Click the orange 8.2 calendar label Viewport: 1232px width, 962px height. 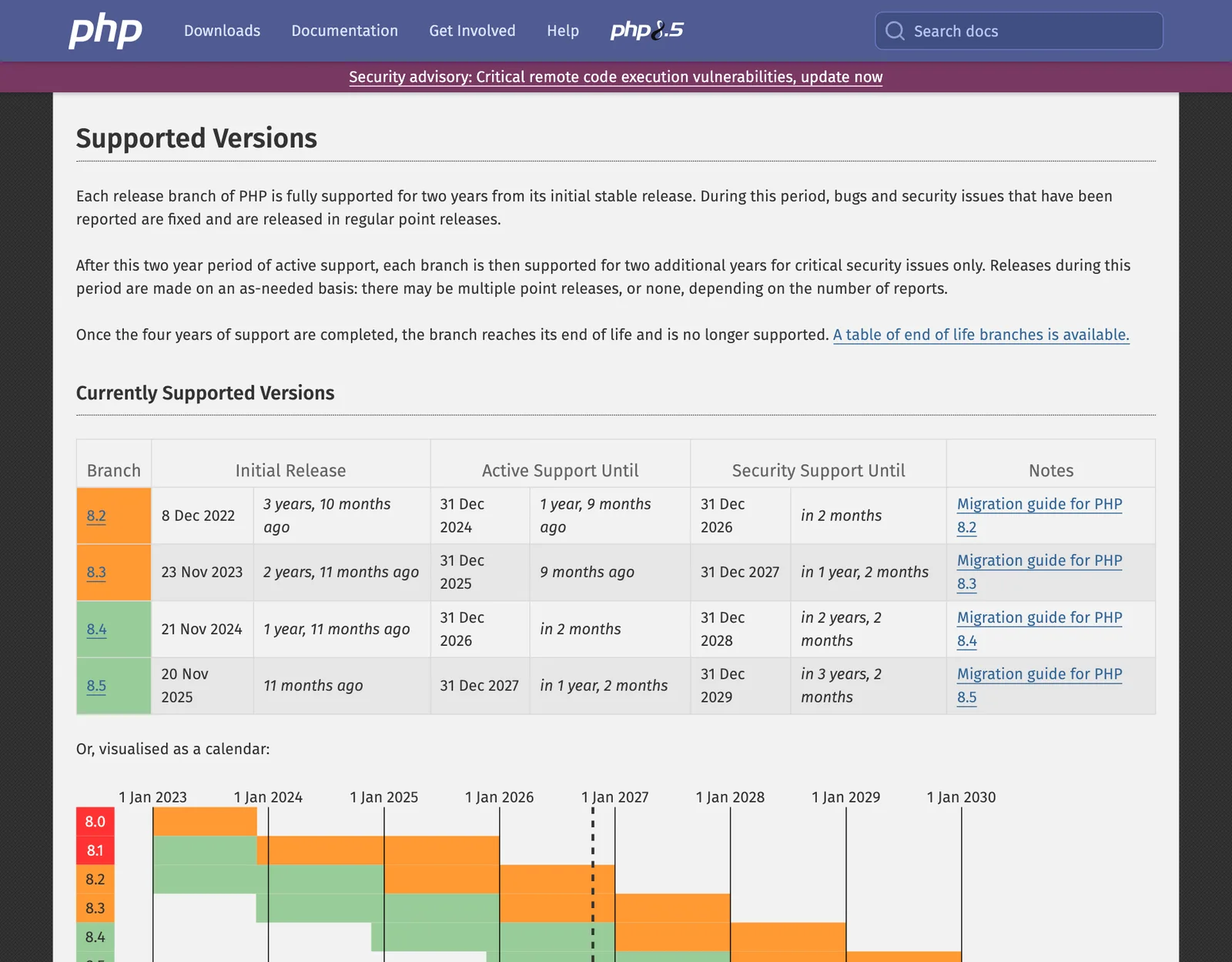(x=95, y=879)
